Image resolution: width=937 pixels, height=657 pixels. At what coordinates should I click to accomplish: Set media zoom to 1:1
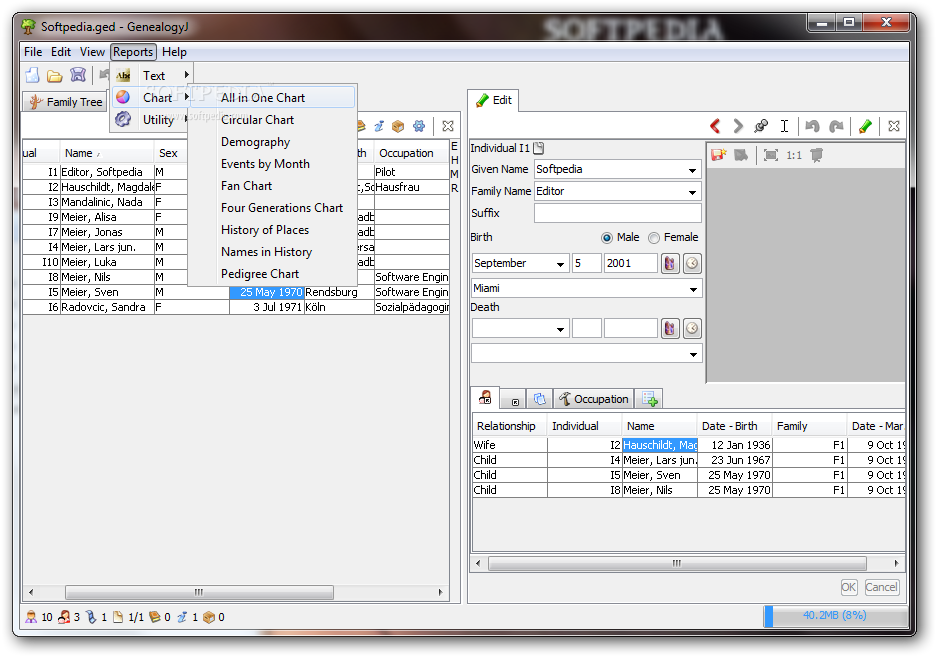[794, 155]
